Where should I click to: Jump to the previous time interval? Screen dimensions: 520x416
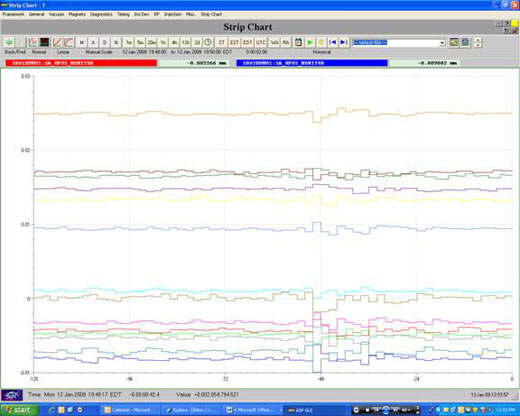point(333,42)
